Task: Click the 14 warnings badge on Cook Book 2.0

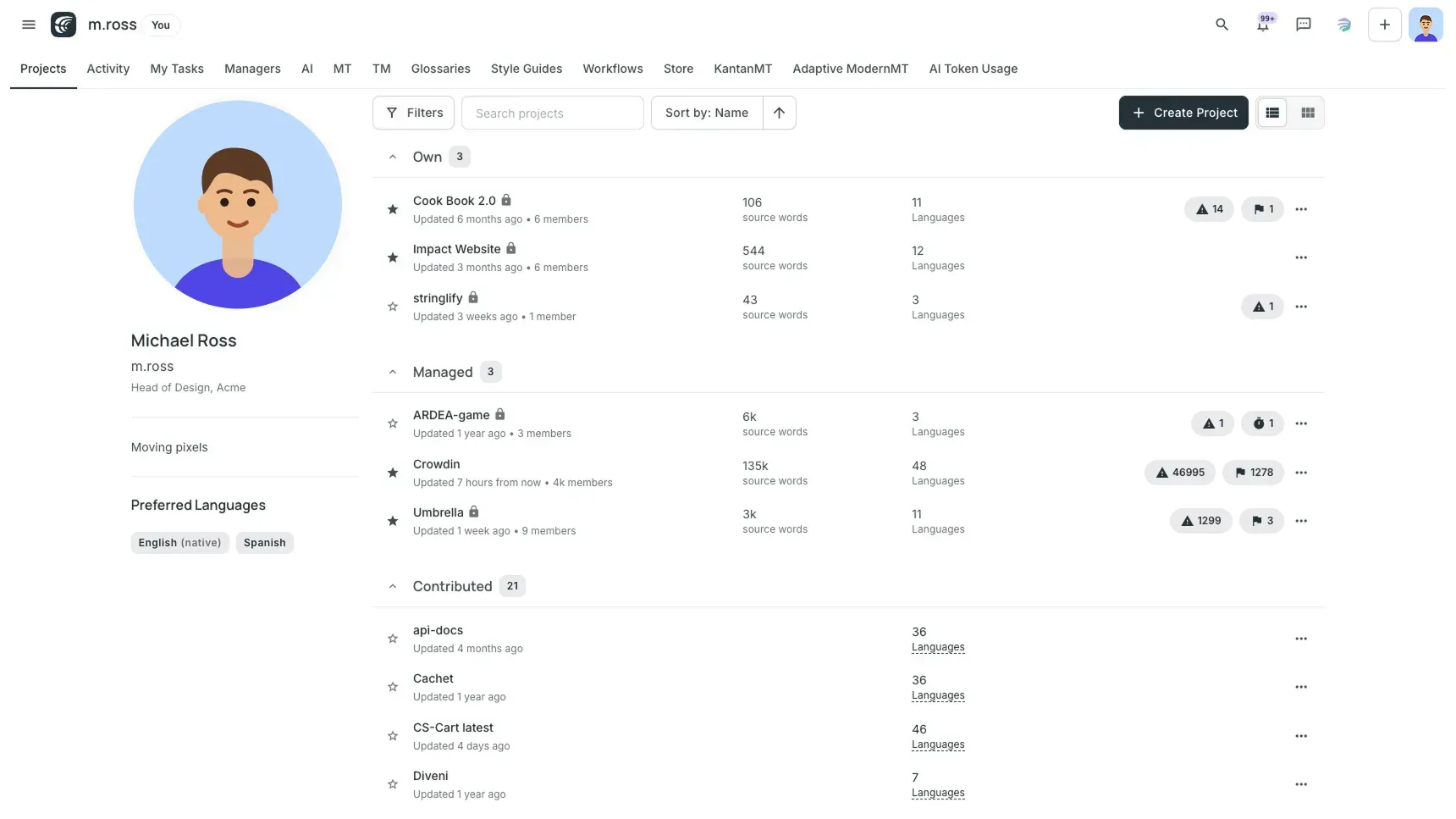Action: [x=1209, y=209]
